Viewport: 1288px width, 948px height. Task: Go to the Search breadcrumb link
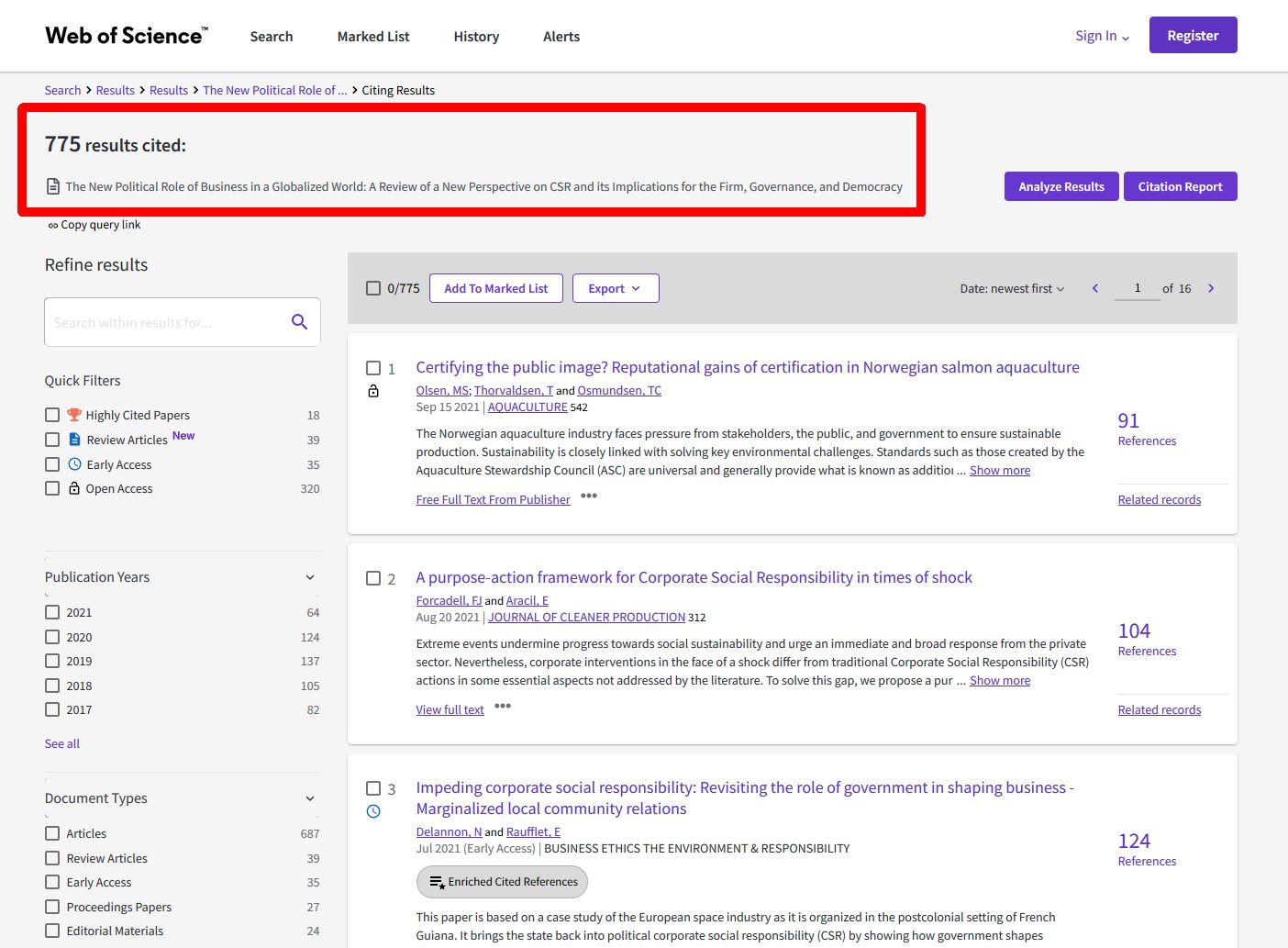(62, 90)
